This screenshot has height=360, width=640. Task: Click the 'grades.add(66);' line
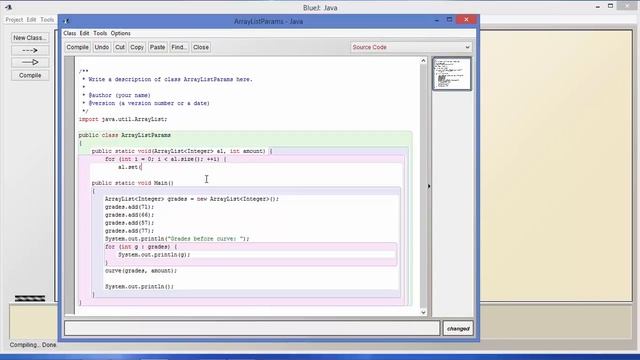tap(129, 215)
